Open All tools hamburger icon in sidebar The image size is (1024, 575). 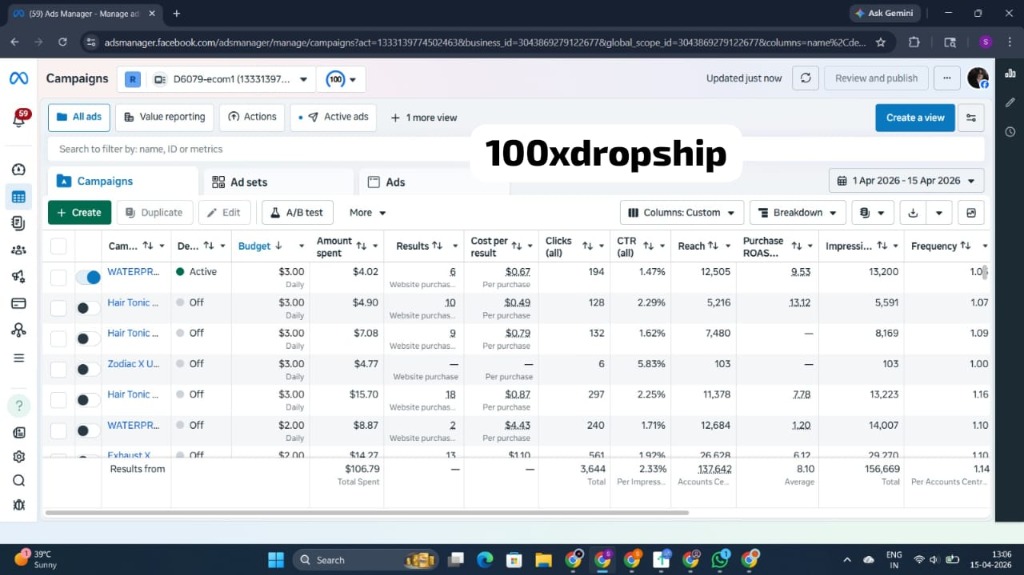[18, 358]
